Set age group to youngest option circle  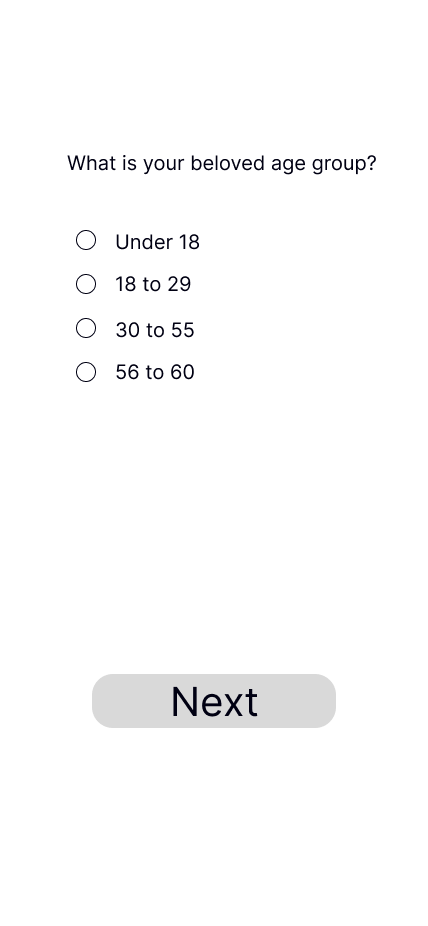tap(86, 240)
